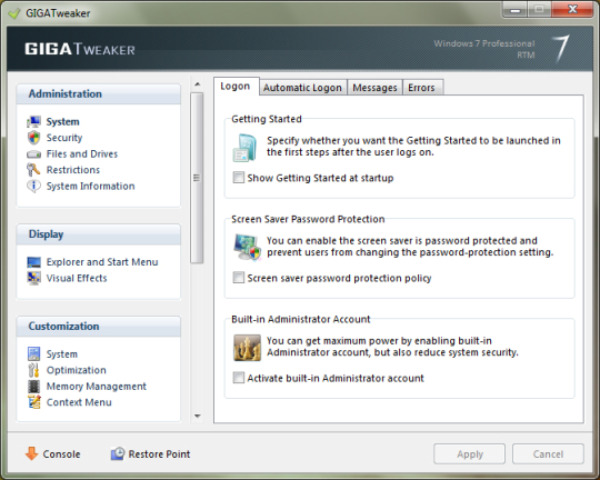
Task: Collapse the Administration section header
Action: pos(98,95)
